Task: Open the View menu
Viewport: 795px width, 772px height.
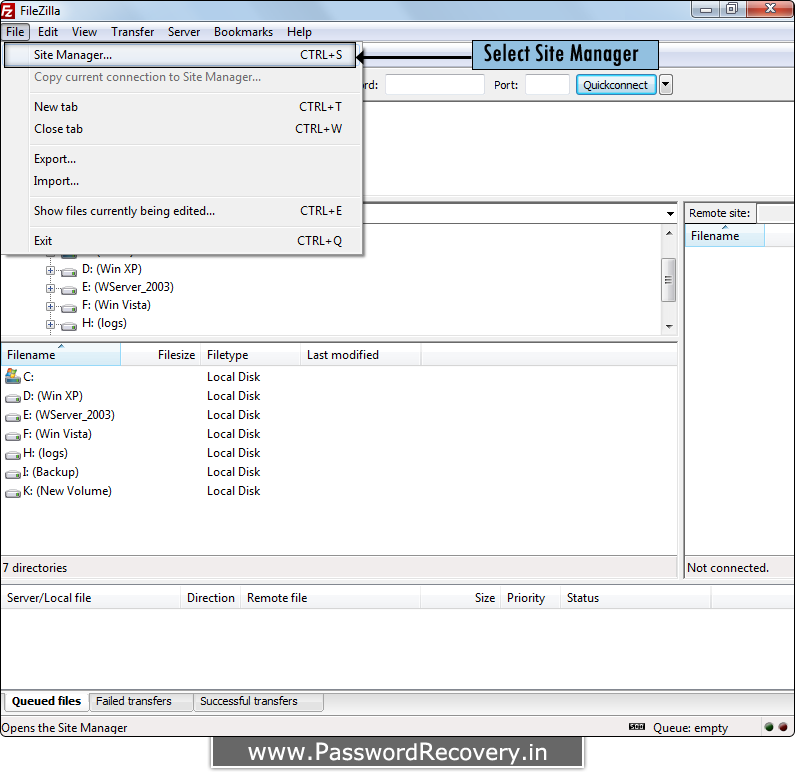Action: 84,32
